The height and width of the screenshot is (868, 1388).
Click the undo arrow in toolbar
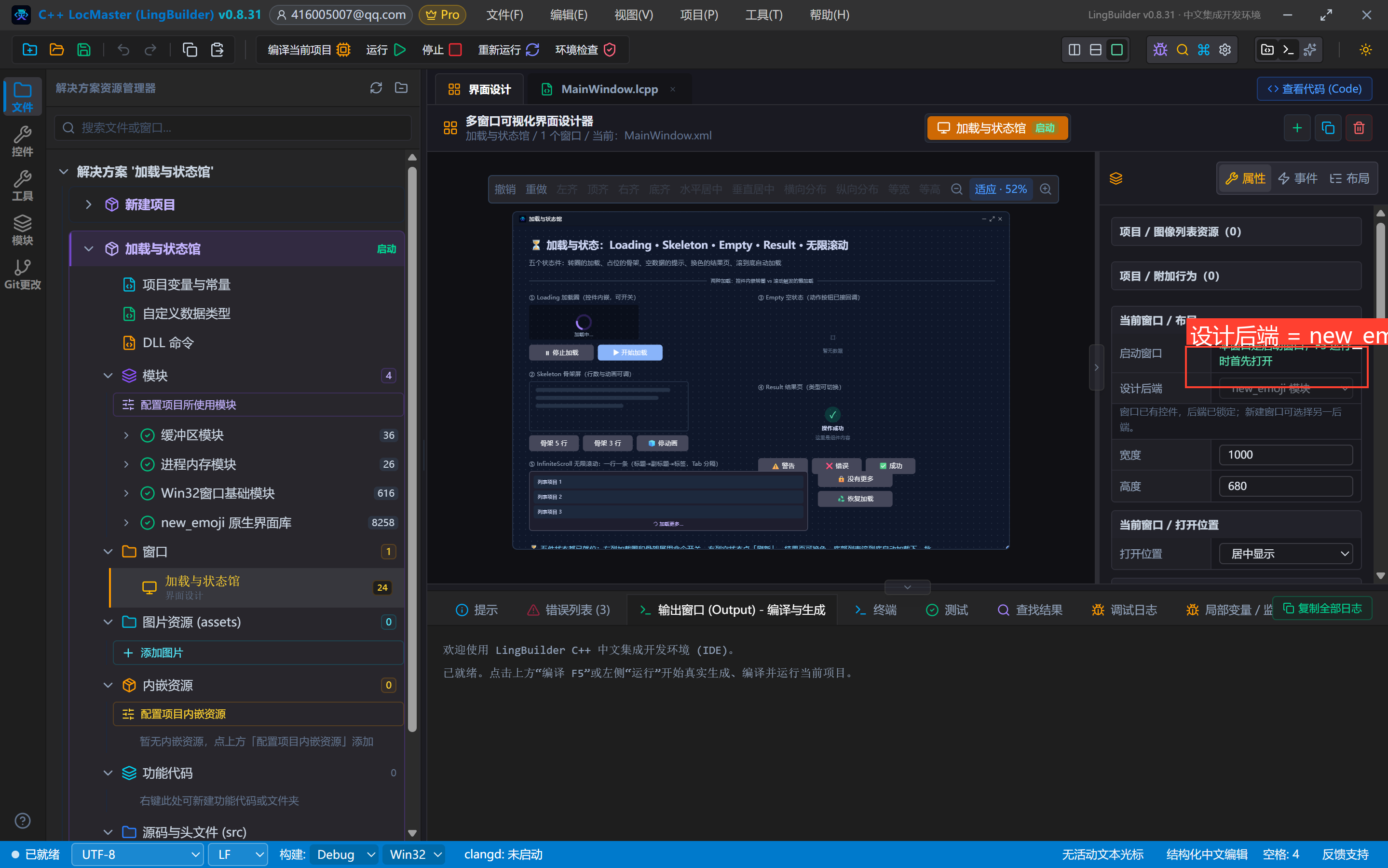tap(123, 50)
